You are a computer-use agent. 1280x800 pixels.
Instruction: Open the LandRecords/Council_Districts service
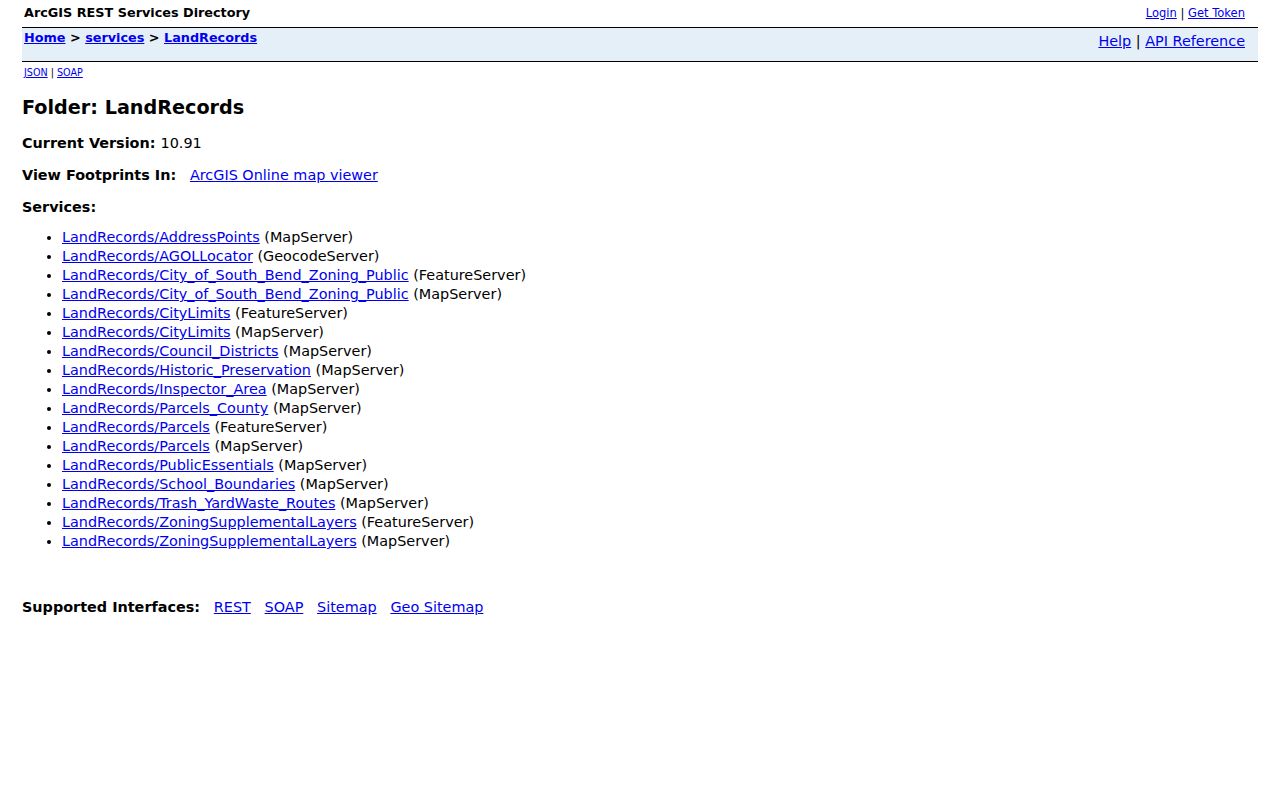pyautogui.click(x=170, y=351)
